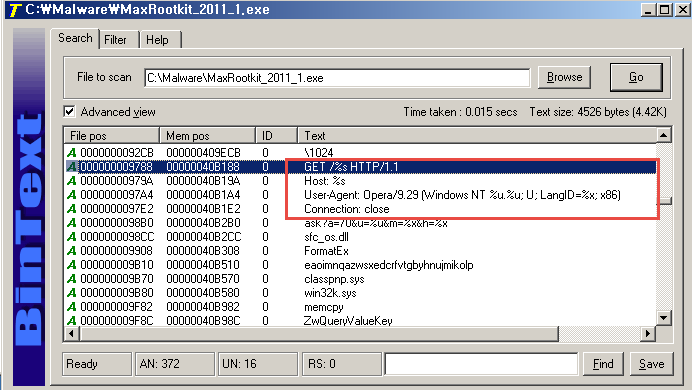The width and height of the screenshot is (692, 390).
Task: Click the find text input box
Action: click(481, 364)
